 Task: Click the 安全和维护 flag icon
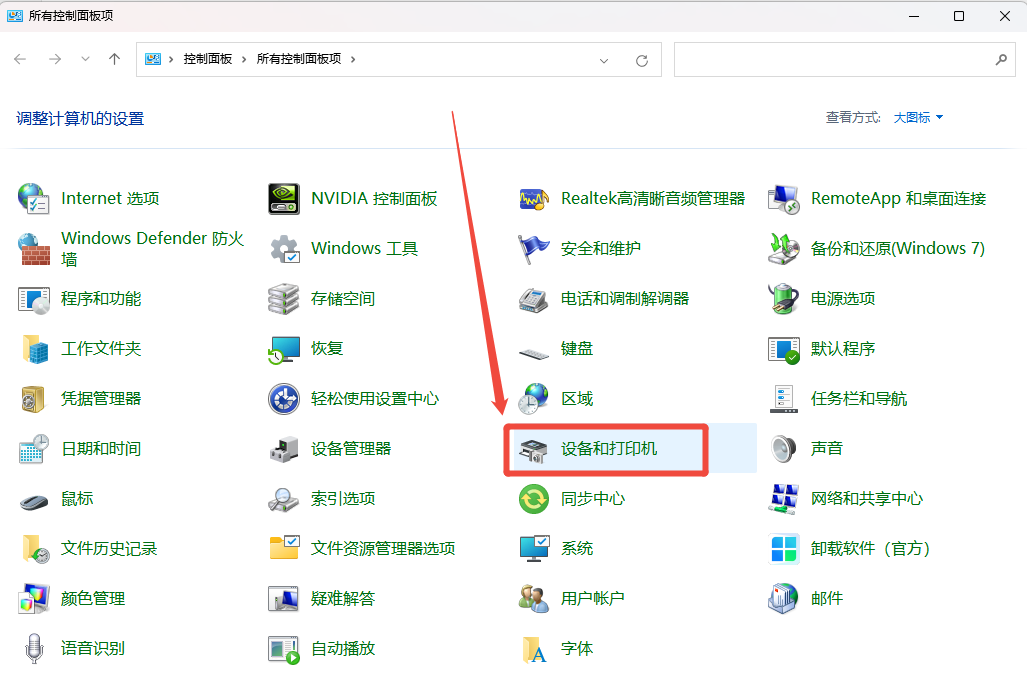(x=534, y=249)
